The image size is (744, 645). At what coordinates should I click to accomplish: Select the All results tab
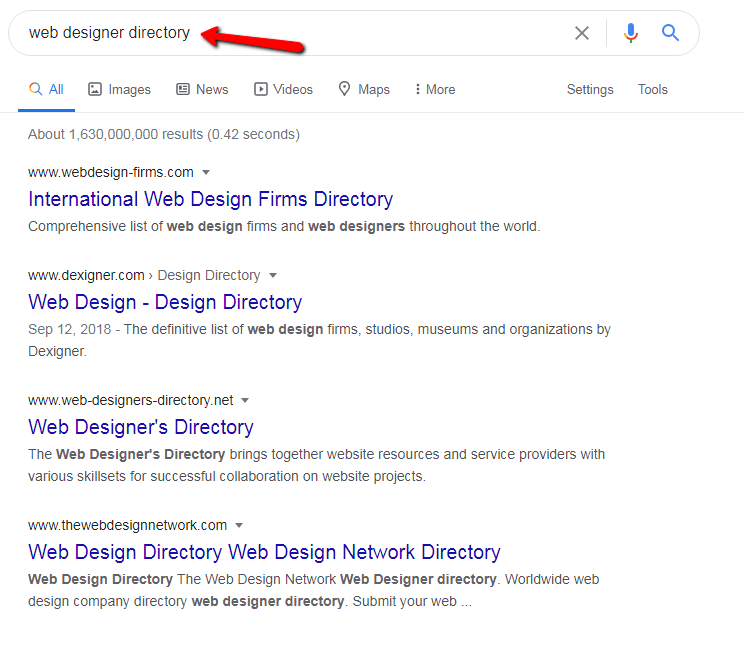(x=46, y=89)
